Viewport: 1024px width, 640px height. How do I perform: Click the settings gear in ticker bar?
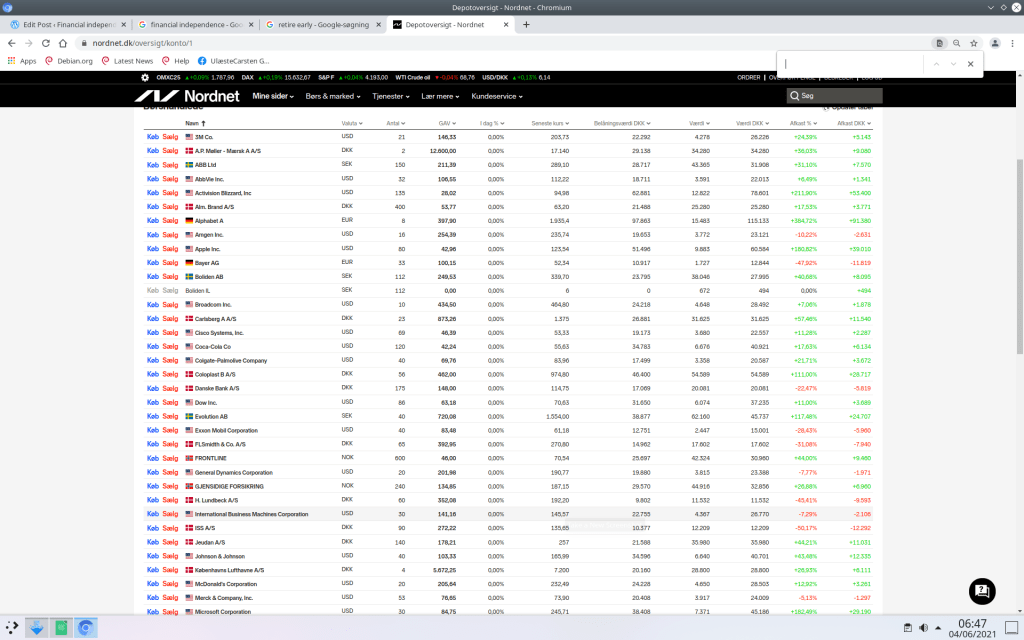click(145, 77)
